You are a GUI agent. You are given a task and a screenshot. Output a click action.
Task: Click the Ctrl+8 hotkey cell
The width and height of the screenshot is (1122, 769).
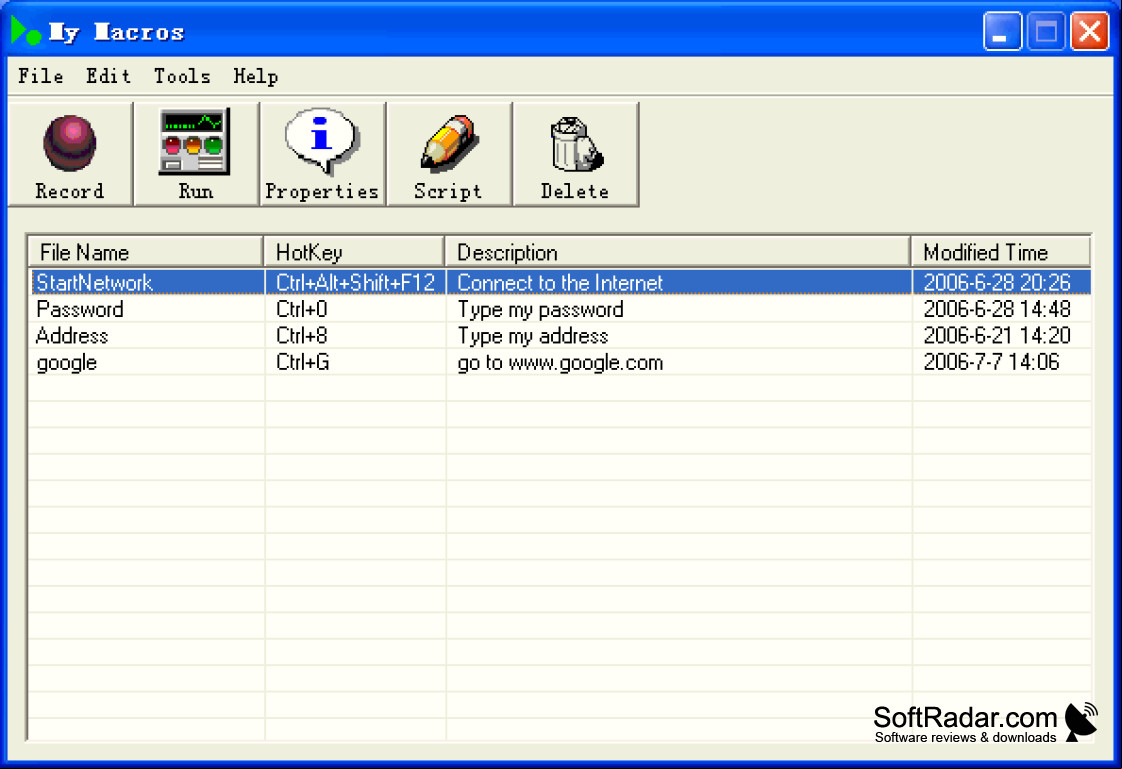coord(302,336)
